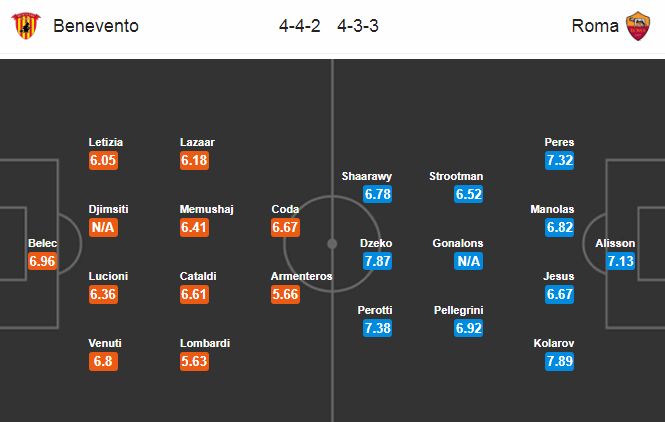Screen dimensions: 665x422
Task: Click Alisson's 7.13 rating badge
Action: tap(620, 261)
